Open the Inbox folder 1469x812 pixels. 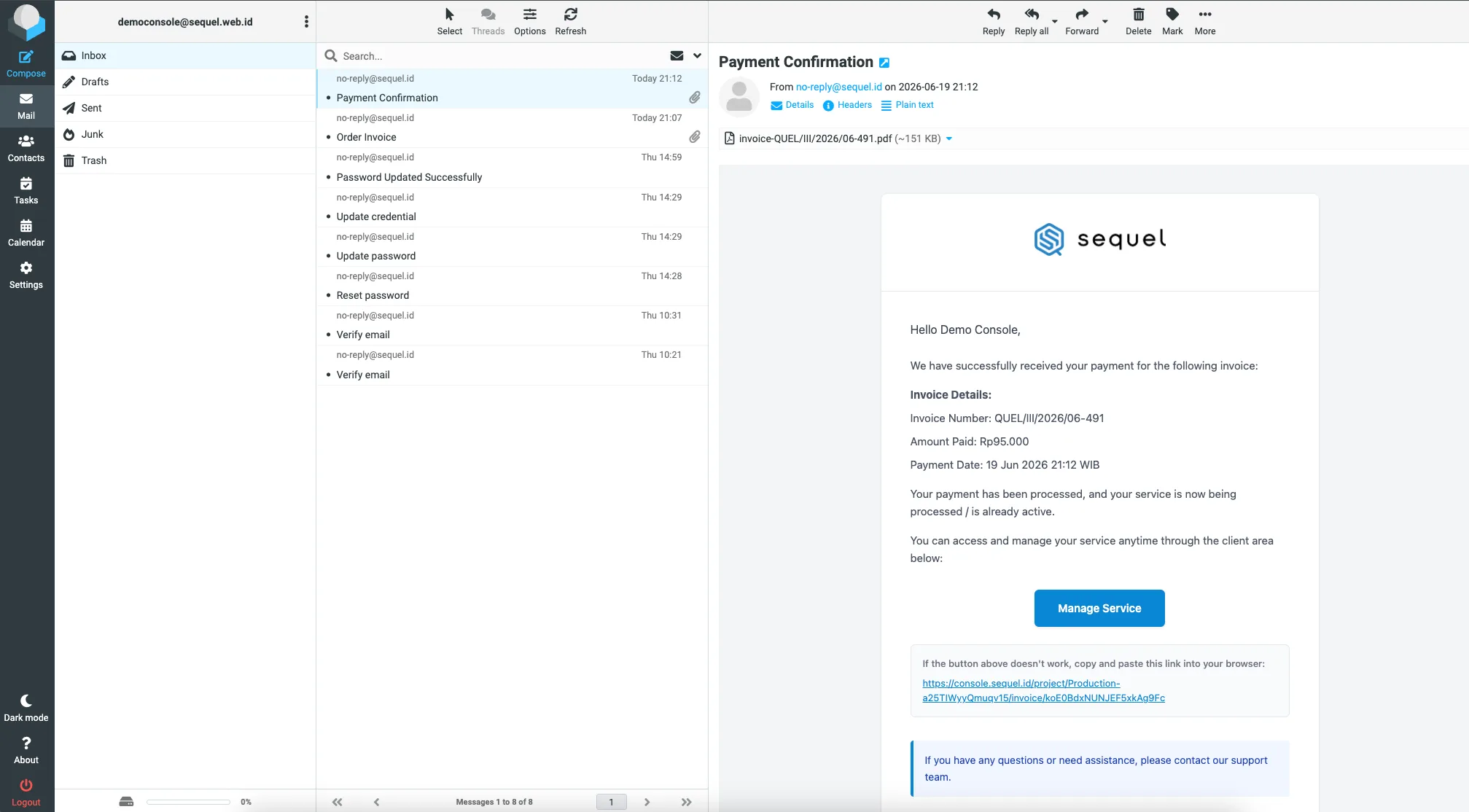185,55
